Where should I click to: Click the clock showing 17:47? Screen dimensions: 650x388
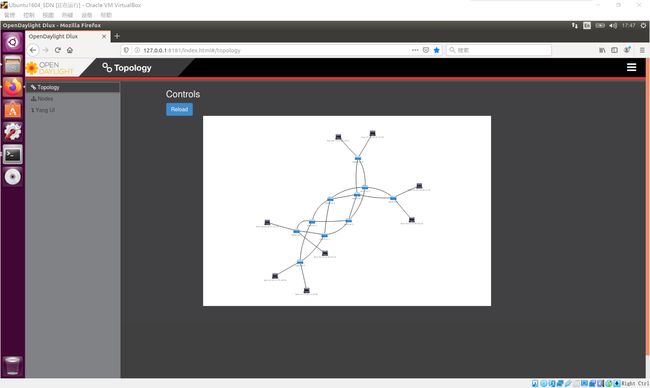[628, 25]
